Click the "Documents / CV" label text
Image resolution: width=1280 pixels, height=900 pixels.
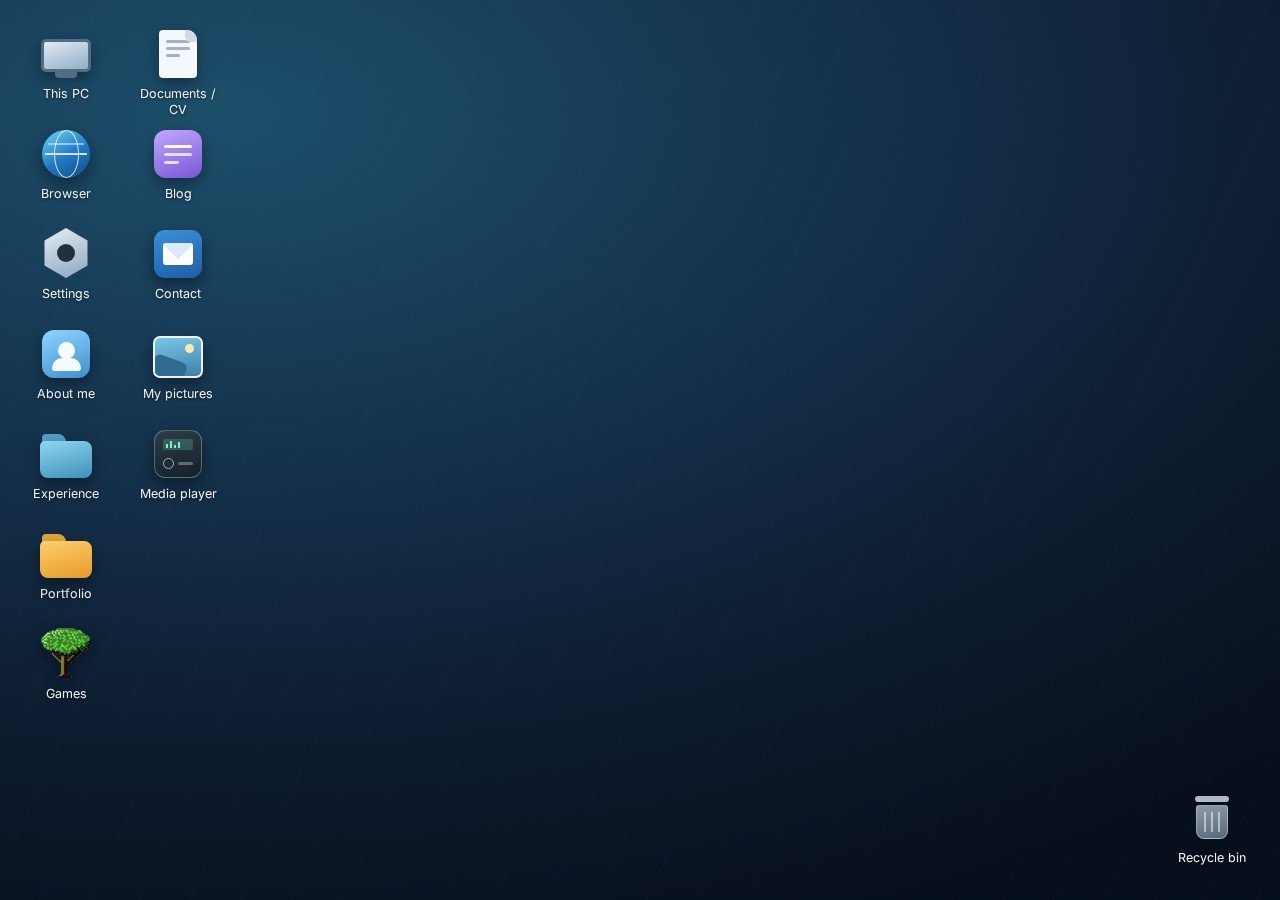[178, 102]
